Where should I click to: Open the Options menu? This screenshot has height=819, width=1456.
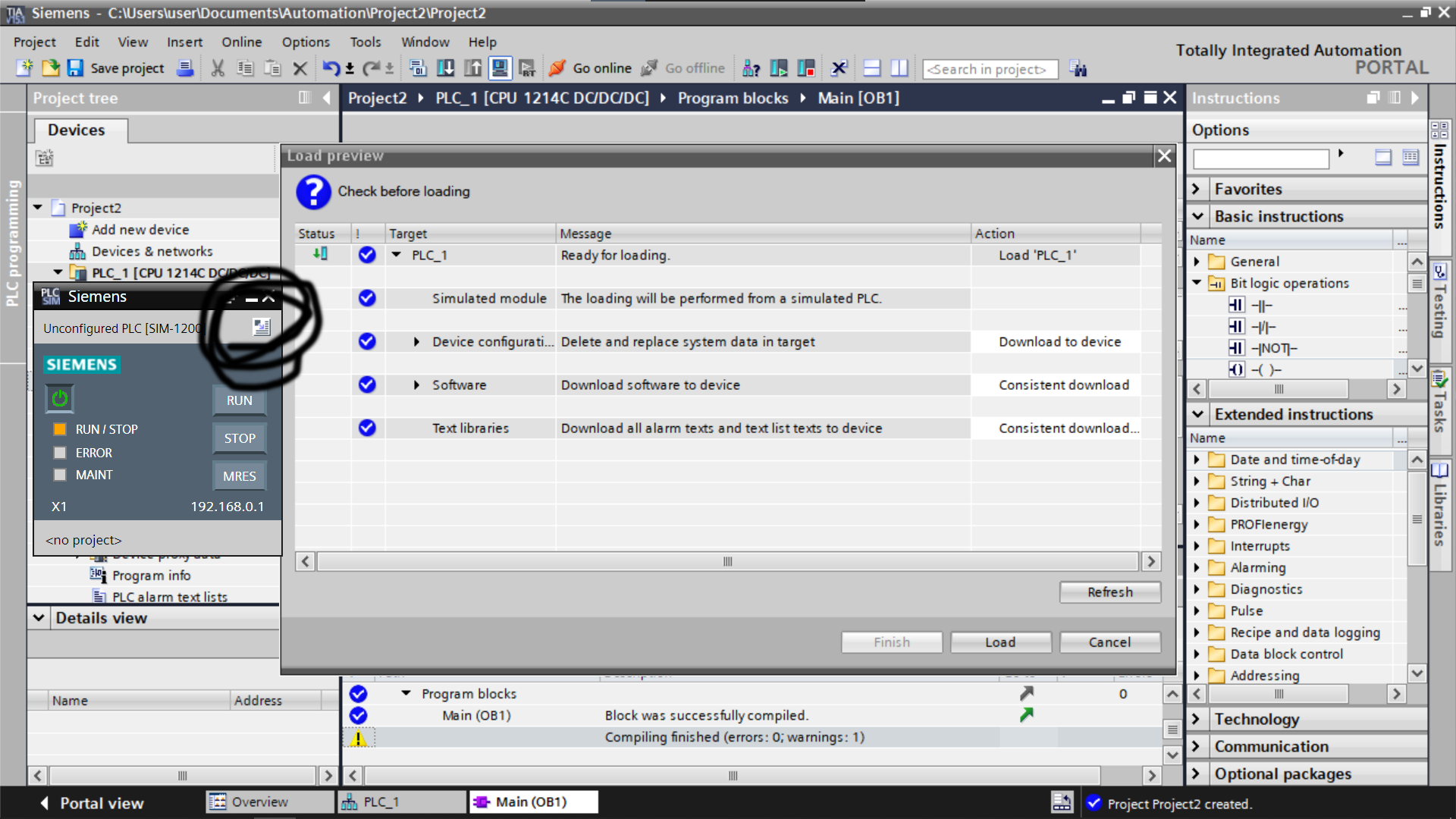[x=306, y=42]
